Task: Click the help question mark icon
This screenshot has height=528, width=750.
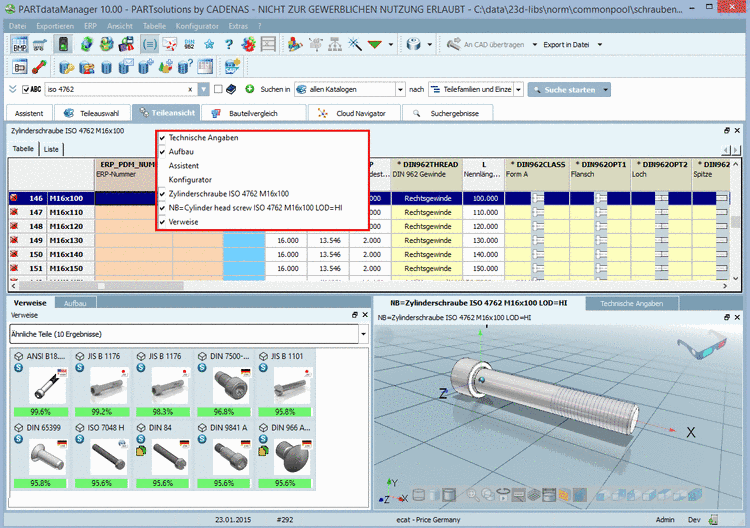Action: pos(228,45)
